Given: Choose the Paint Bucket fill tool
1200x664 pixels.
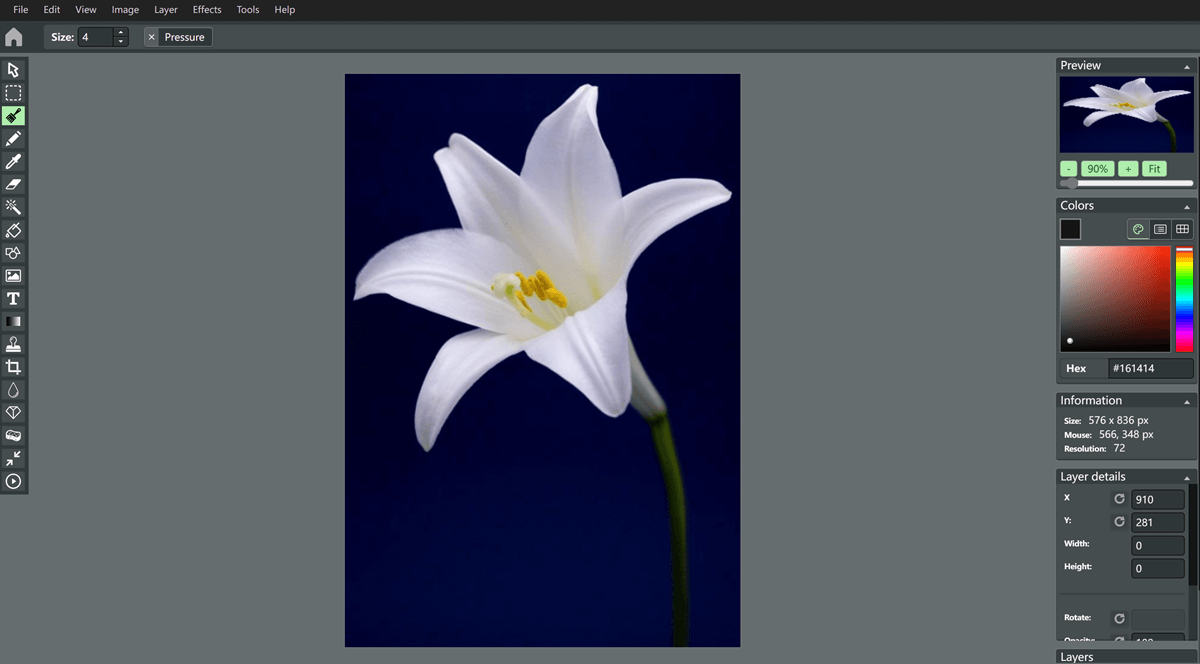Looking at the screenshot, I should pos(14,230).
